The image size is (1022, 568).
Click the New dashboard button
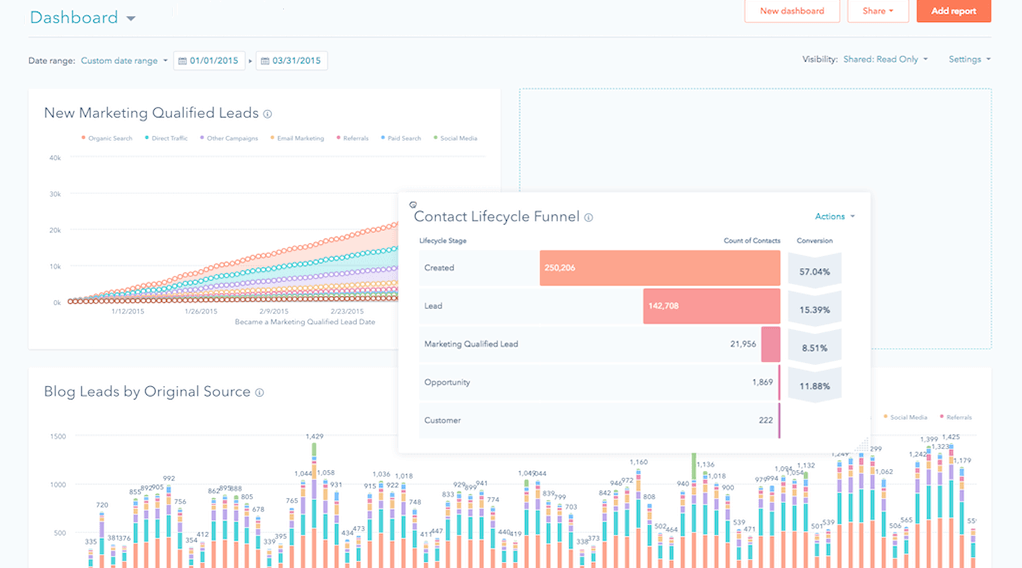[792, 11]
